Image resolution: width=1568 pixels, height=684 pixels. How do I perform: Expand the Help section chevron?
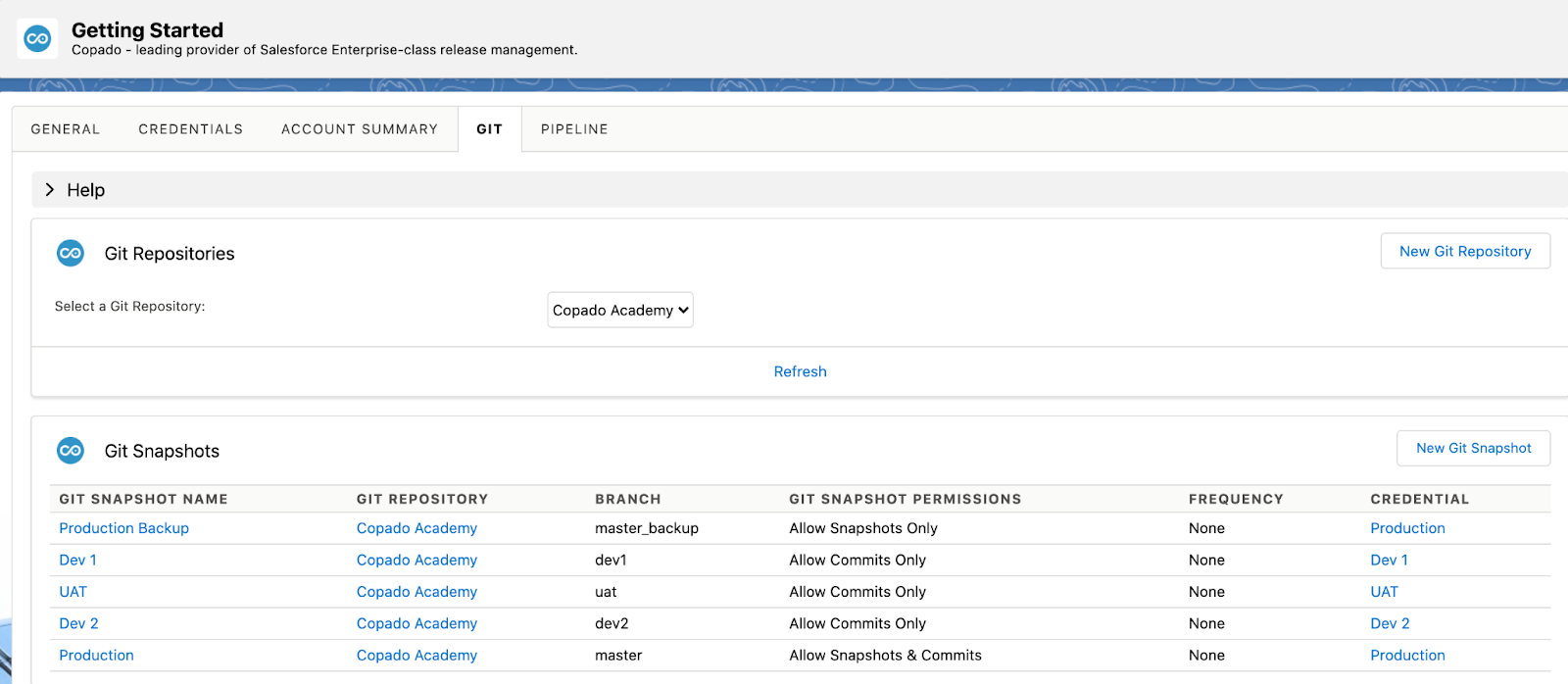click(x=50, y=190)
